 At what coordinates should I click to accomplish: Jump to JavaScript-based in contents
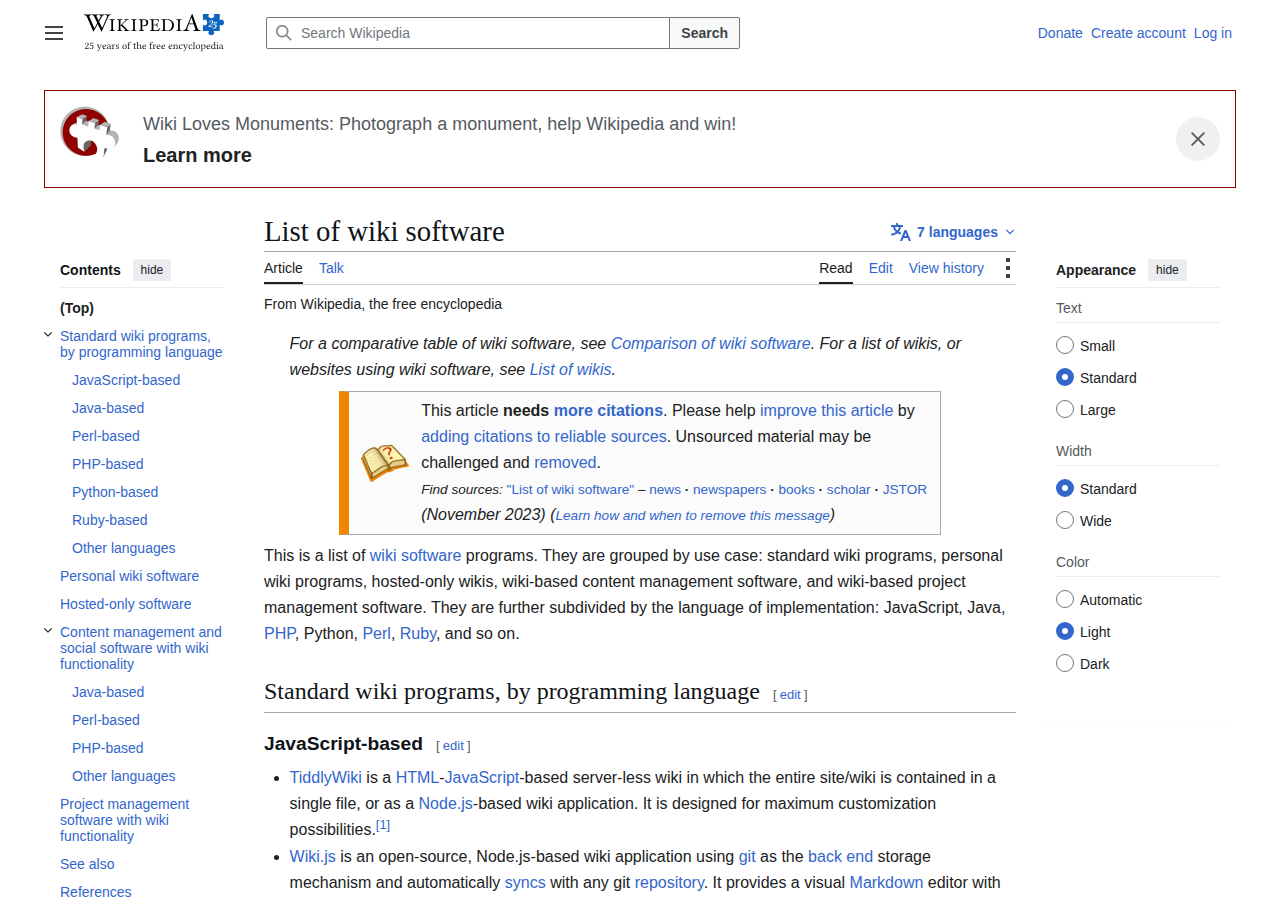[x=126, y=380]
